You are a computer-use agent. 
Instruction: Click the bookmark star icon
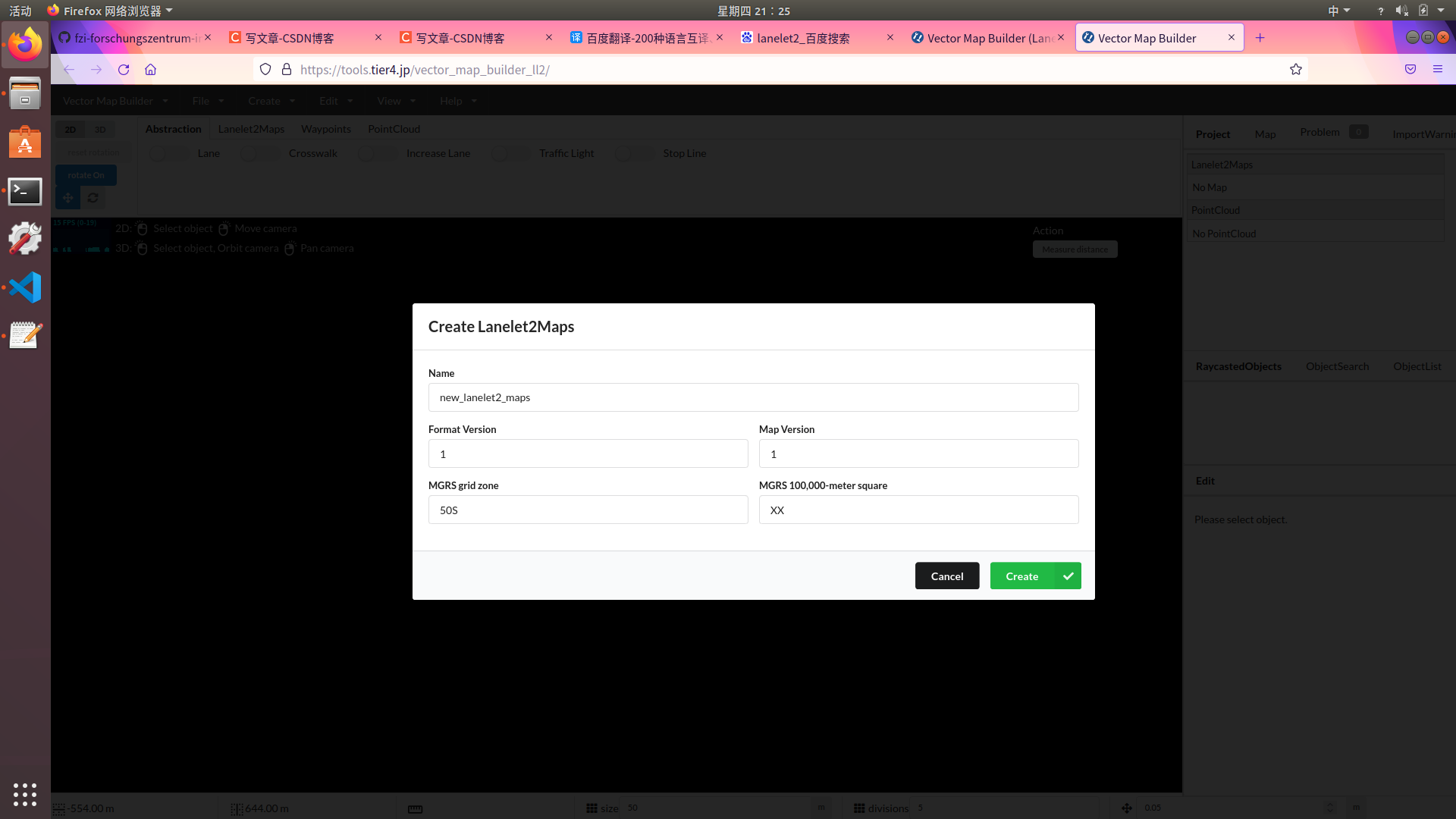1296,70
